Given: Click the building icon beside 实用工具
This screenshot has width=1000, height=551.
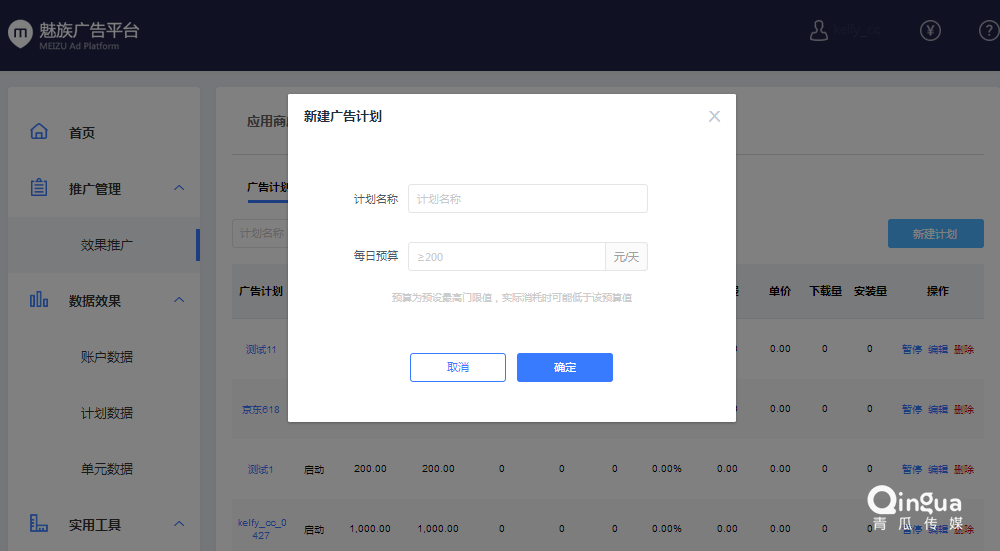Looking at the screenshot, I should 39,524.
